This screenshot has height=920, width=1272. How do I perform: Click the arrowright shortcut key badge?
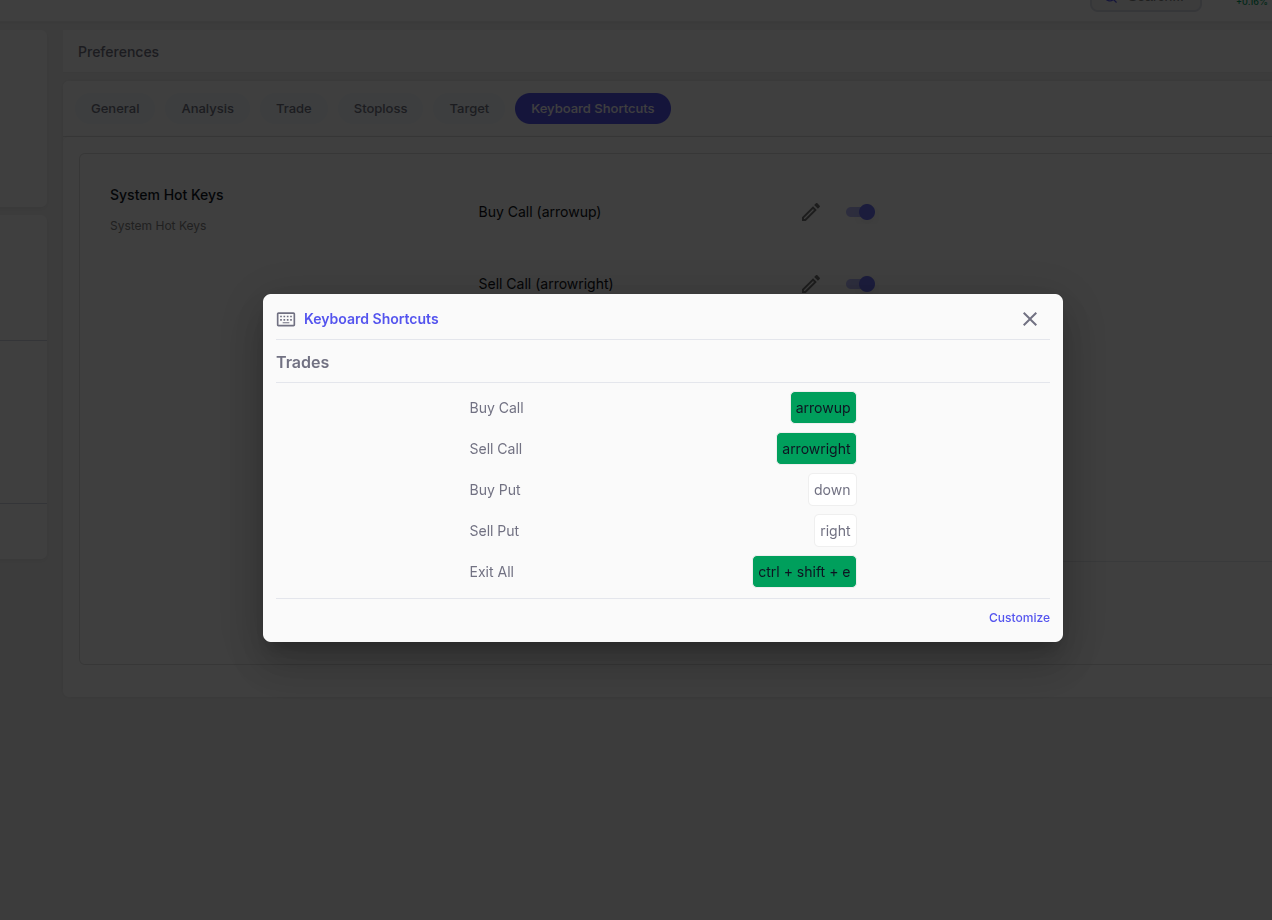coord(816,449)
